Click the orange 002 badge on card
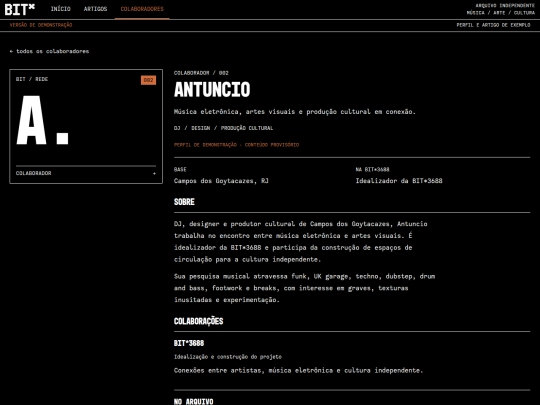 pos(148,80)
